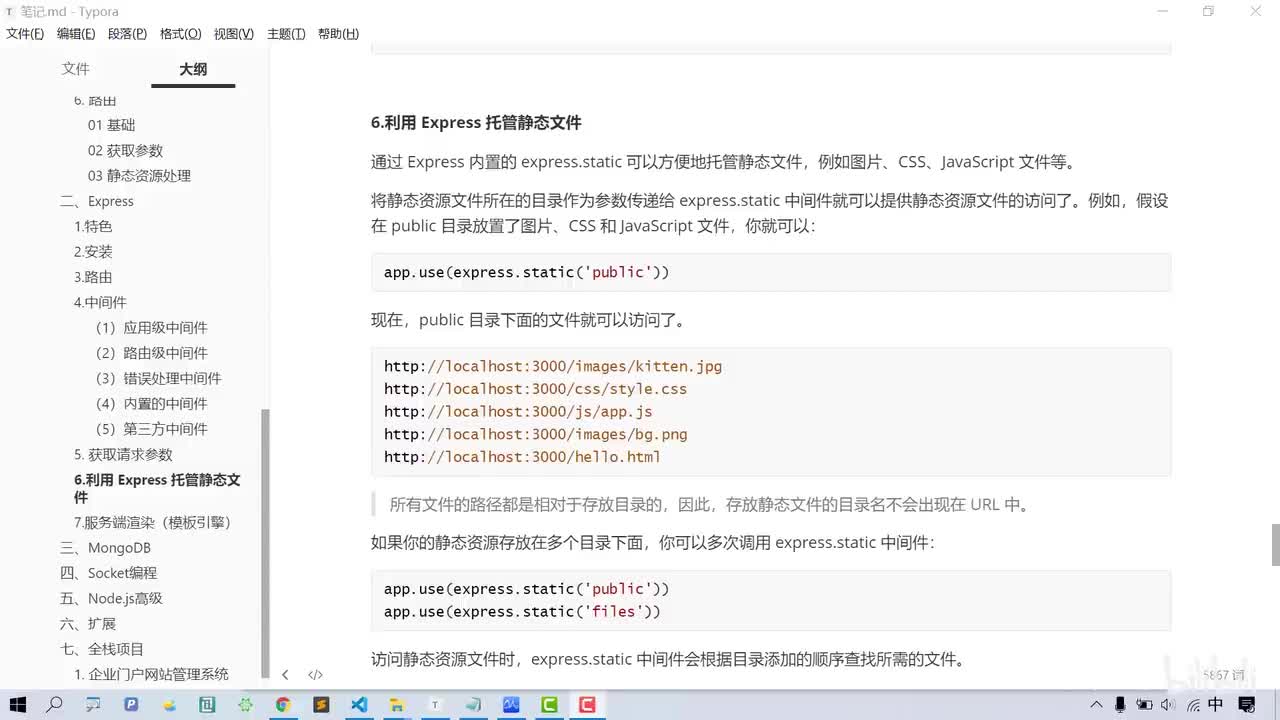Open the green Camtasia taskbar icon
The height and width of the screenshot is (720, 1280).
point(549,705)
